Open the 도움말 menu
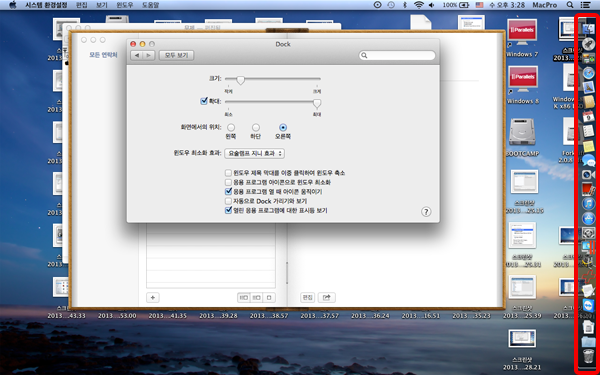Screen dimensions: 600x375 click(150, 5)
